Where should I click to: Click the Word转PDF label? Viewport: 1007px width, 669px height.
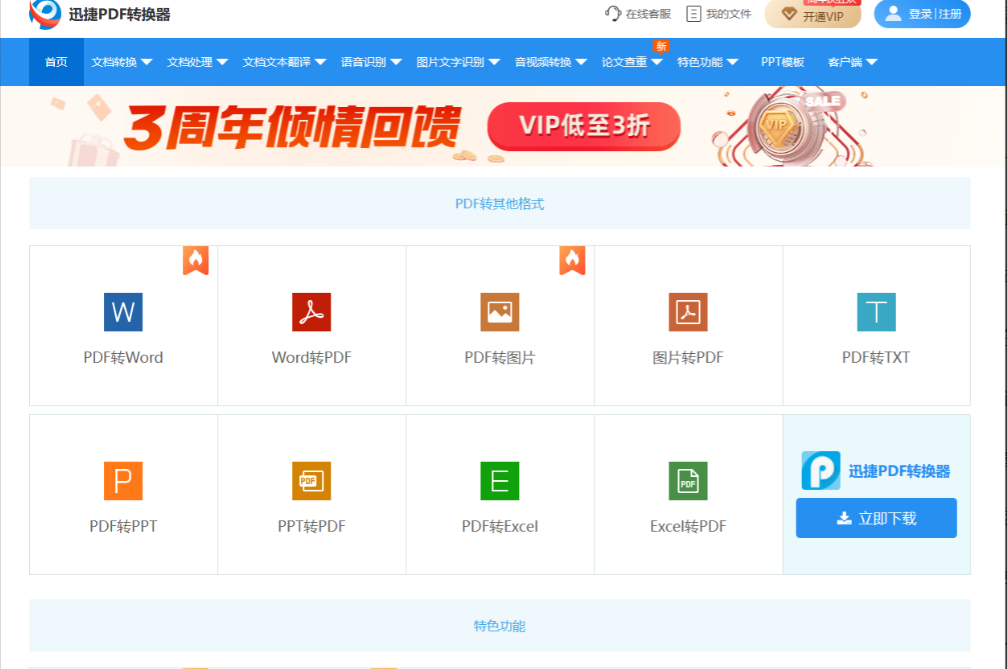tap(311, 358)
